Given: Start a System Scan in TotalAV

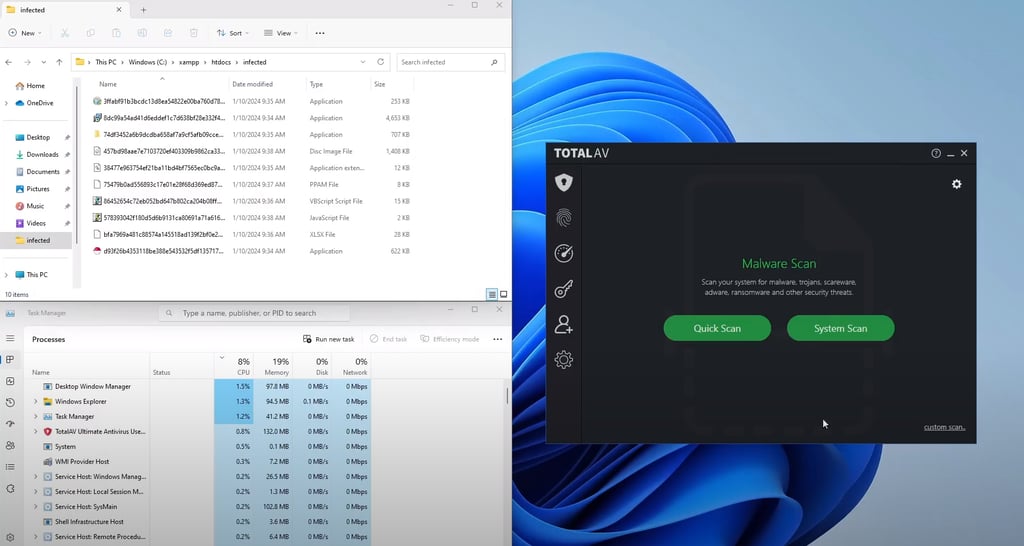Looking at the screenshot, I should pos(840,329).
